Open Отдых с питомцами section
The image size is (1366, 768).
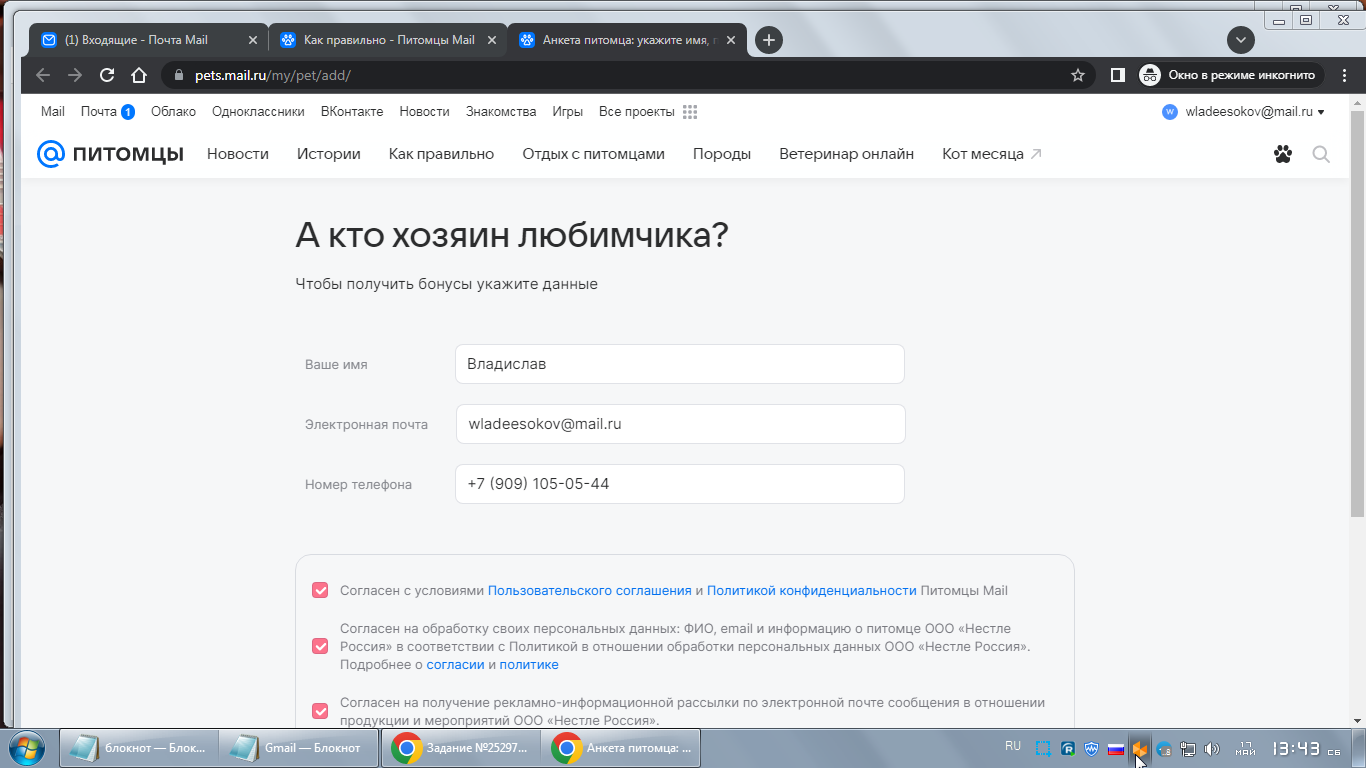point(594,154)
